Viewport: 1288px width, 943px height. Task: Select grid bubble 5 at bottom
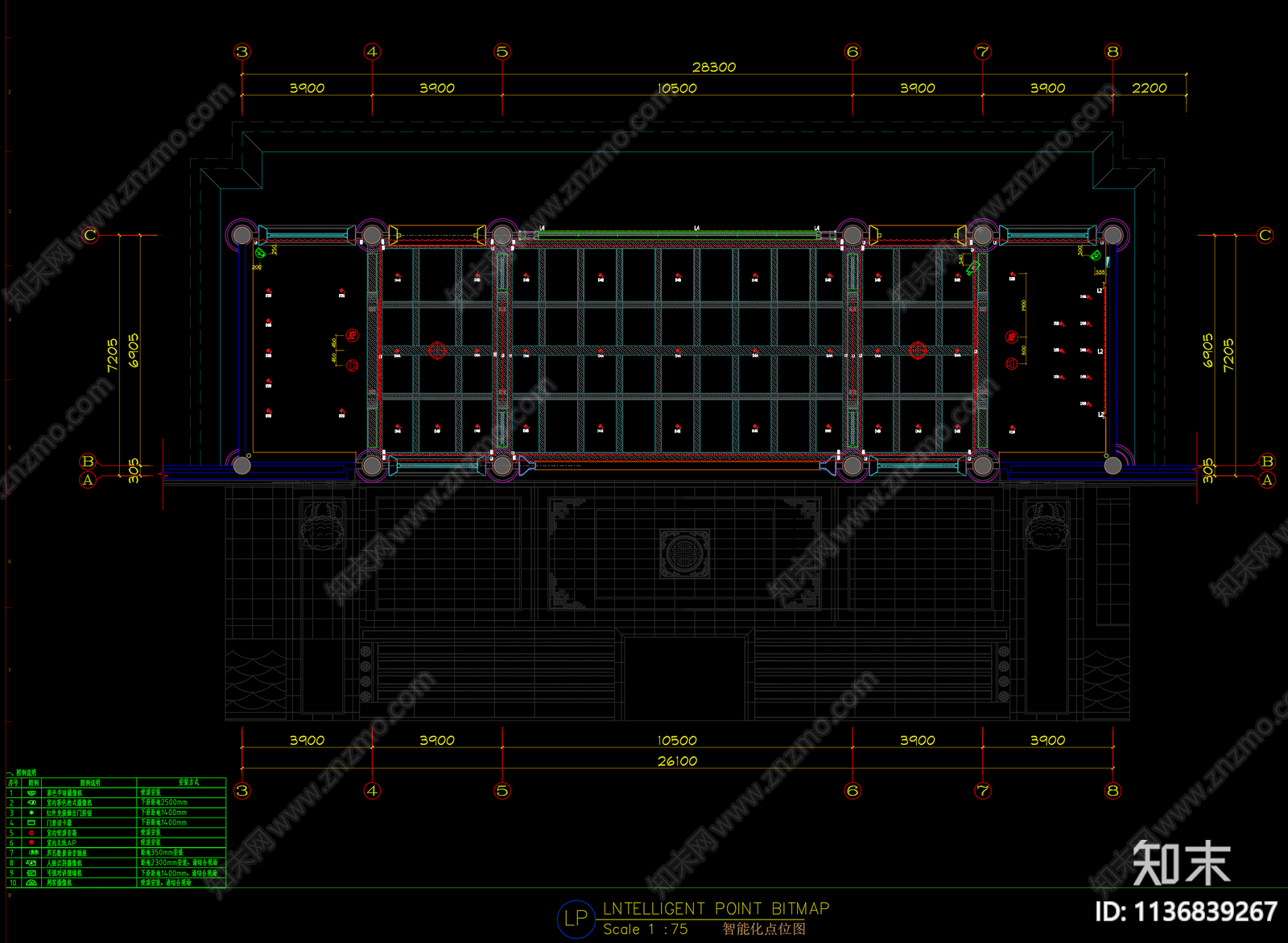(502, 791)
